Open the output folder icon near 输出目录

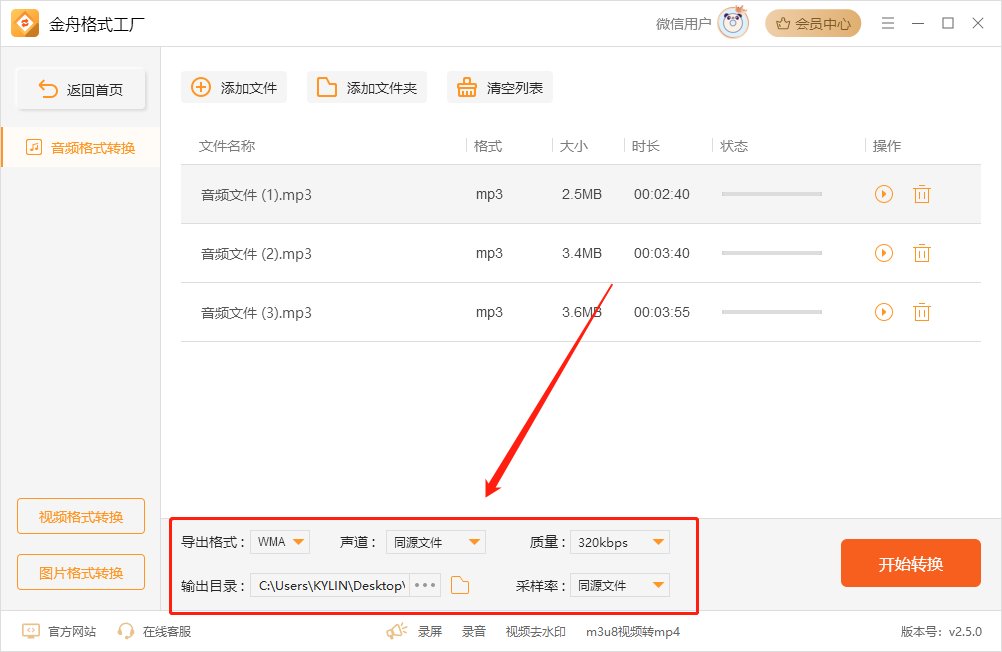[460, 585]
